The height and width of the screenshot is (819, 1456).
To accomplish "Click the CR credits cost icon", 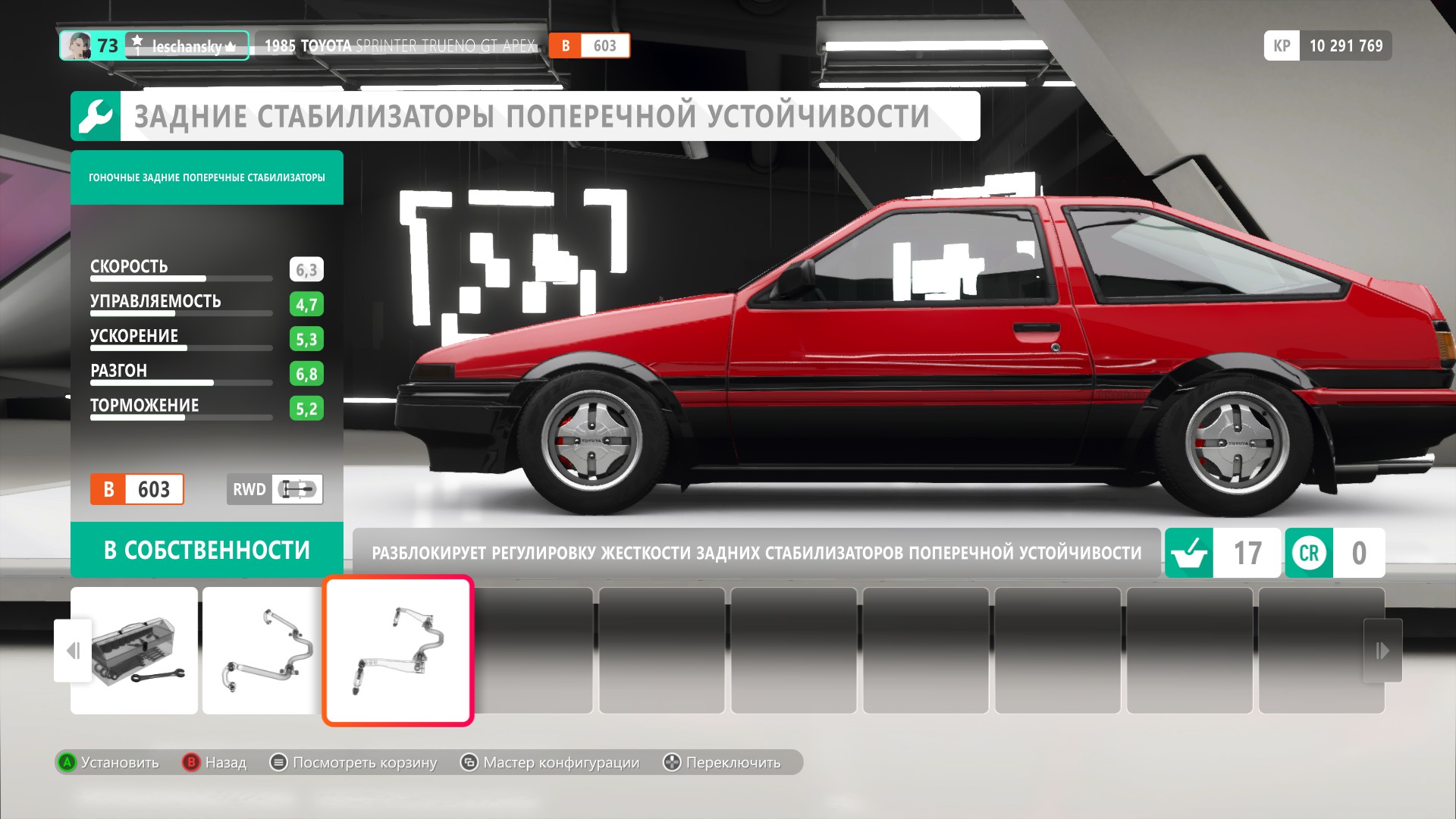I will pyautogui.click(x=1309, y=553).
